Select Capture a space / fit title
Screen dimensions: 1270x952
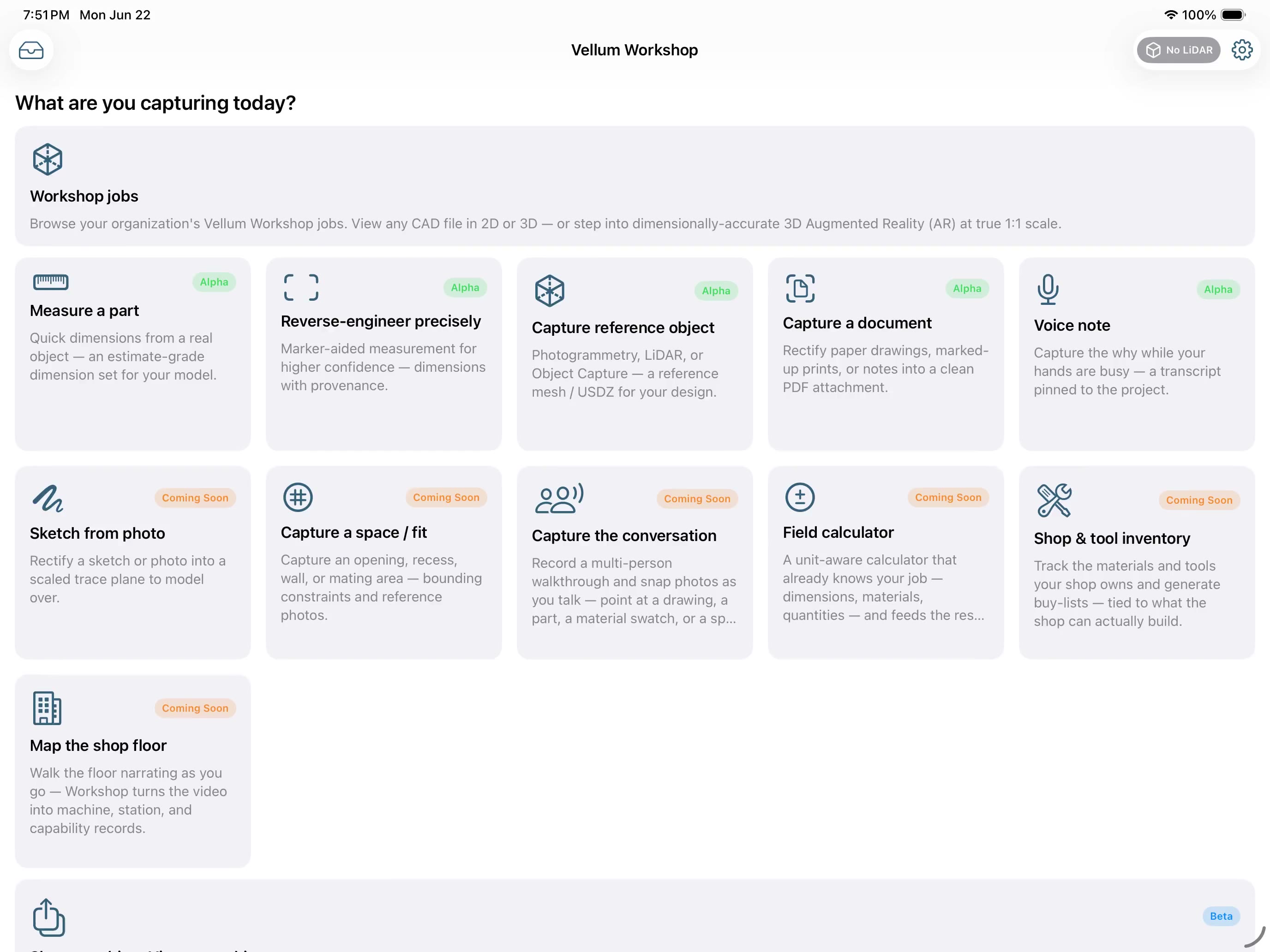(x=353, y=533)
